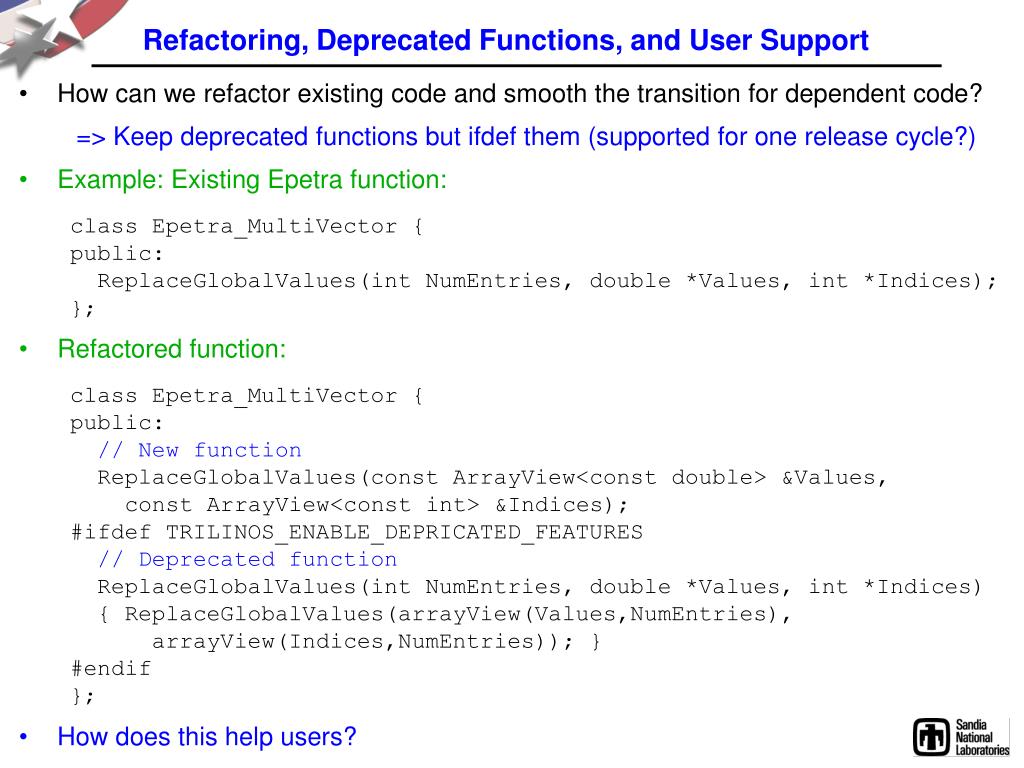Click the "public:" line in the first code block
Viewport: 1024px width, 768px height.
click(x=116, y=254)
